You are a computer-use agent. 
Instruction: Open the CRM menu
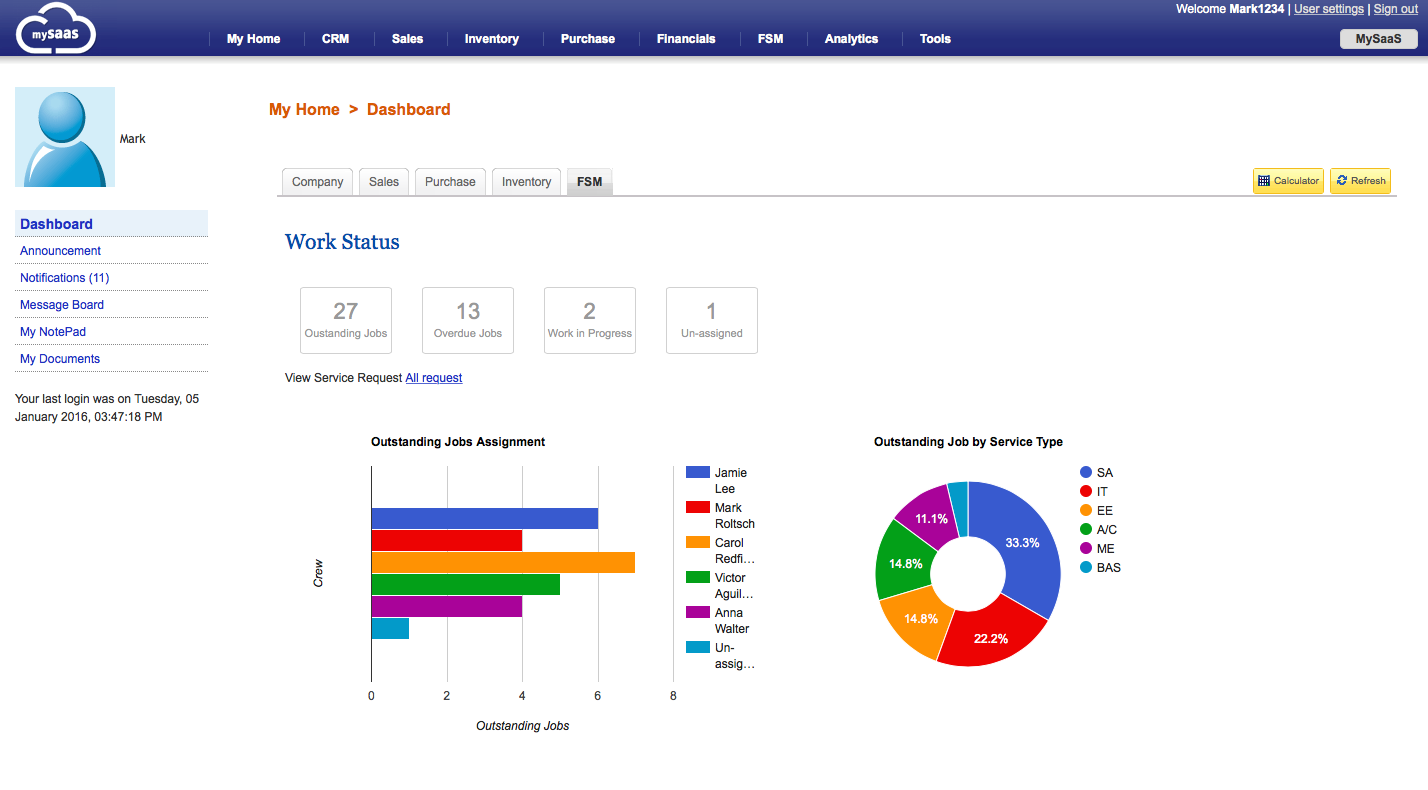[335, 39]
